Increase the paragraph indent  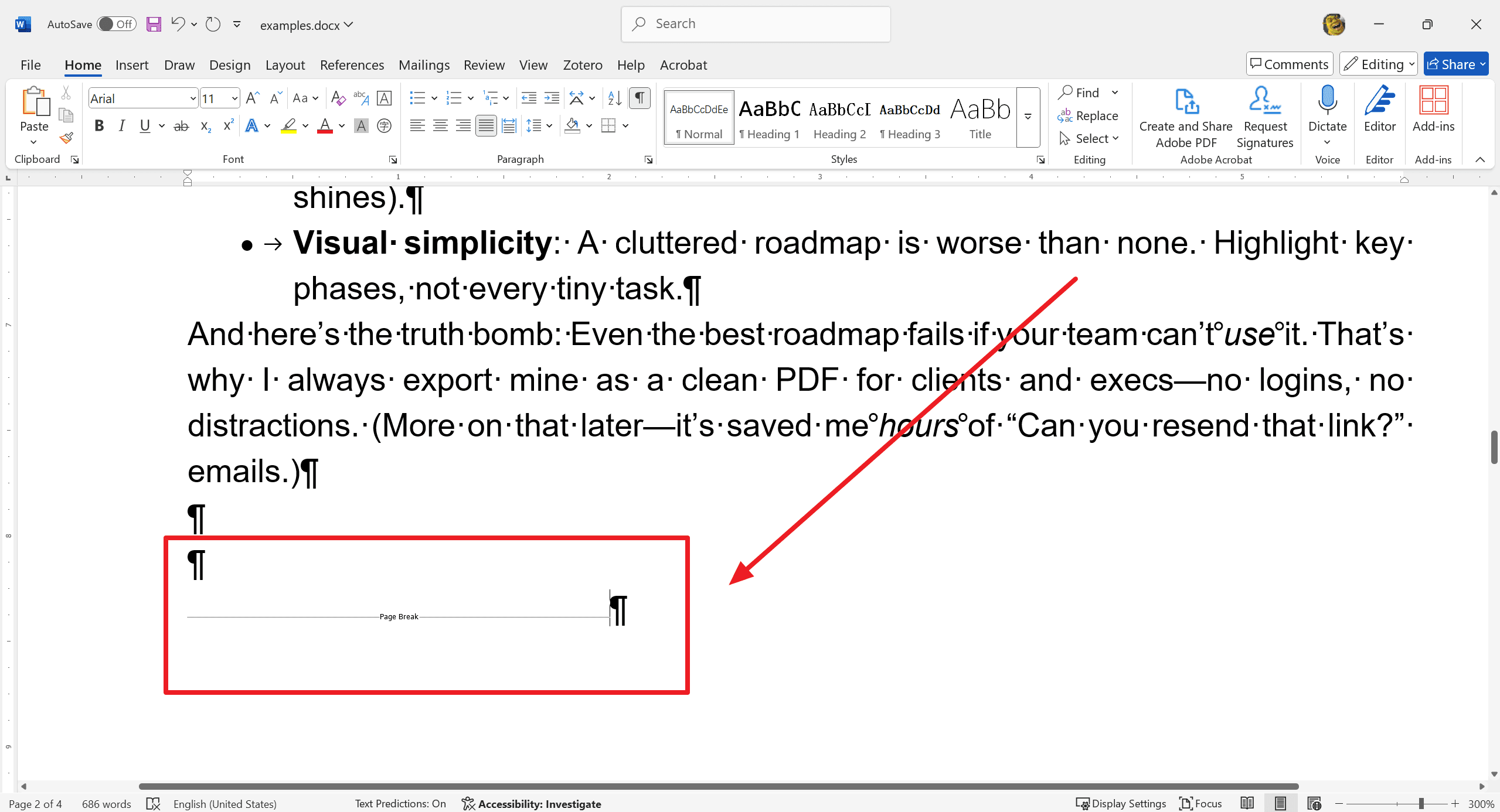coord(552,98)
